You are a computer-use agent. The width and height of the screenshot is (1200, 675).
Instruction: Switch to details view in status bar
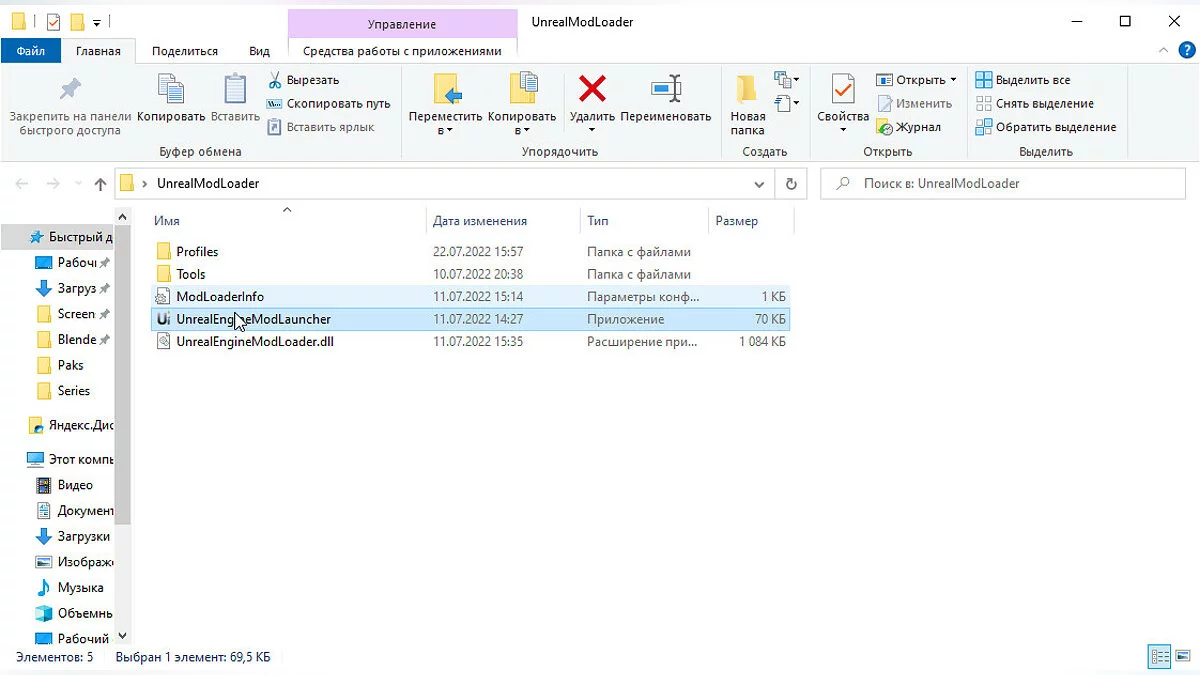click(1160, 657)
